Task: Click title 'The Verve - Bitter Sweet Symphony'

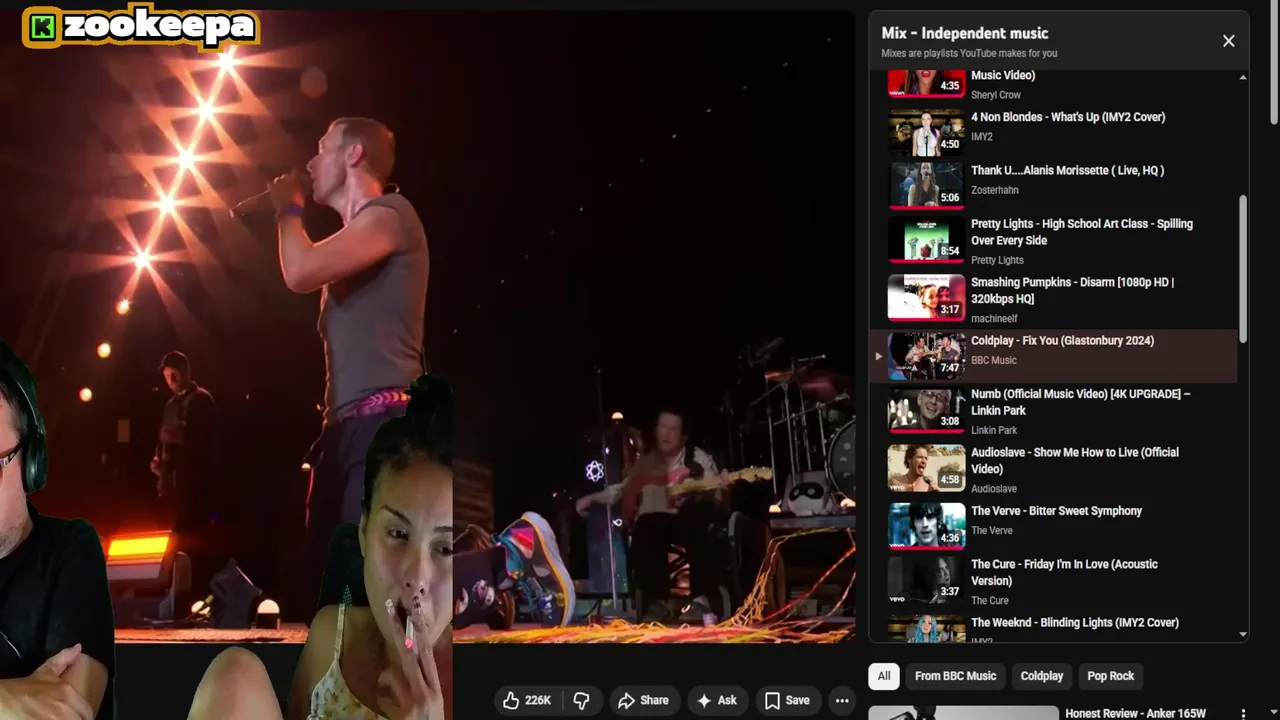Action: [x=1056, y=511]
